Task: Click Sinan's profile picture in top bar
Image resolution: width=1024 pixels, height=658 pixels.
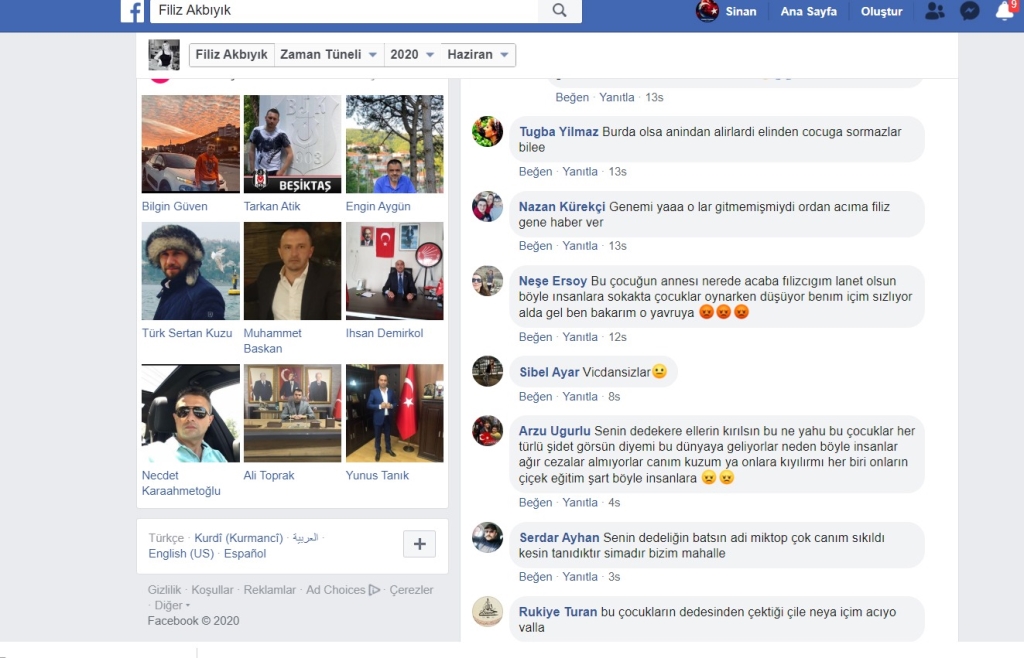Action: point(708,12)
